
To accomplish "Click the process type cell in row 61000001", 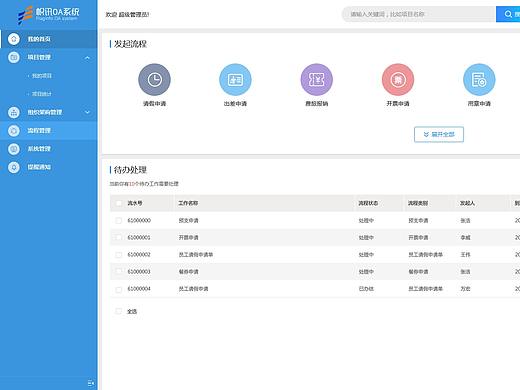I will pyautogui.click(x=418, y=237).
